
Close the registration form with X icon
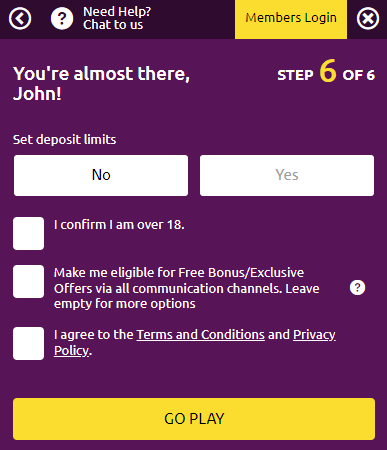tap(368, 18)
